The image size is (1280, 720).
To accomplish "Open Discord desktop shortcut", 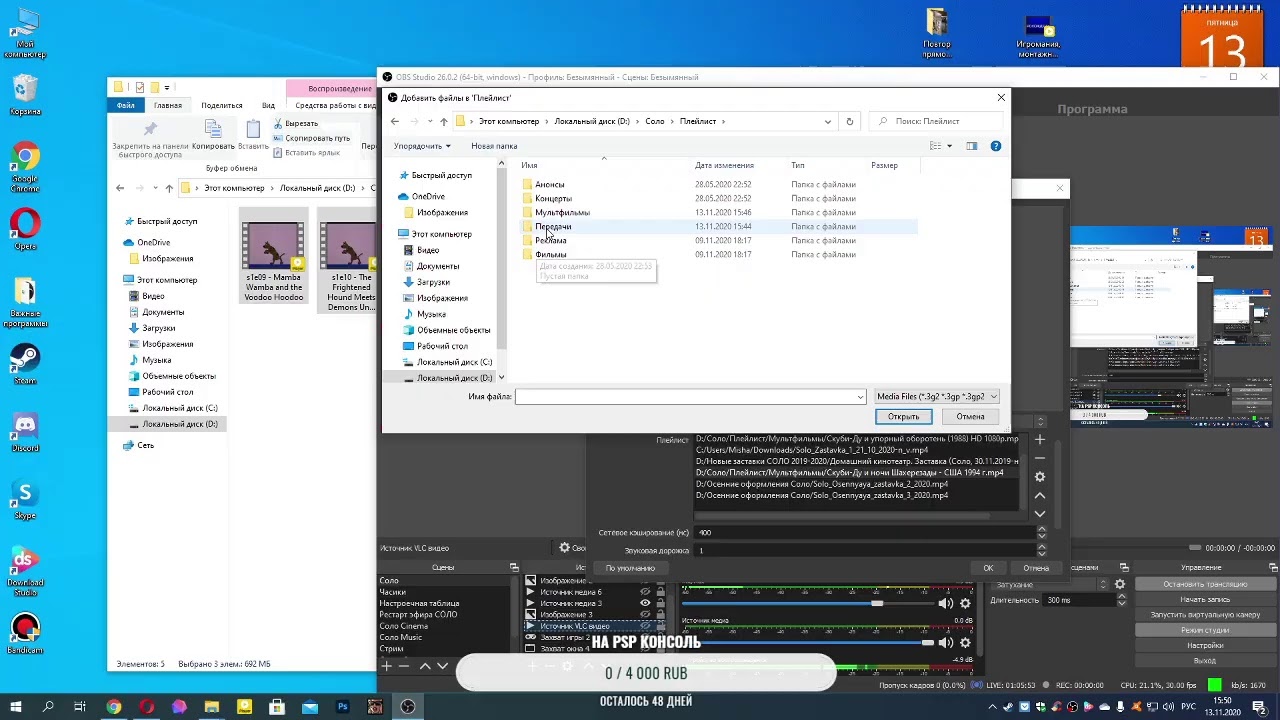I will point(25,432).
